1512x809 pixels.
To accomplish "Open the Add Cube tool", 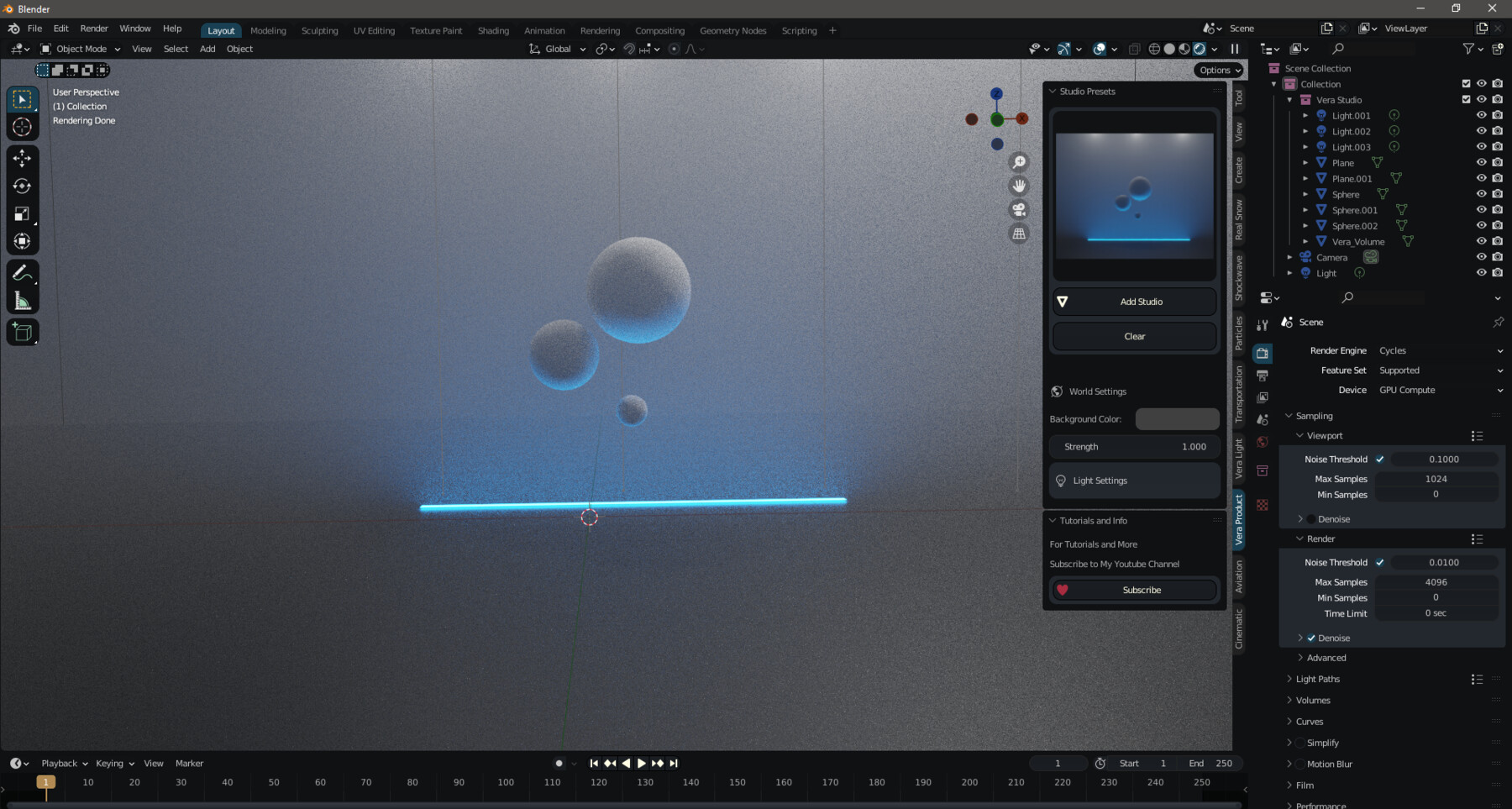I will (22, 331).
